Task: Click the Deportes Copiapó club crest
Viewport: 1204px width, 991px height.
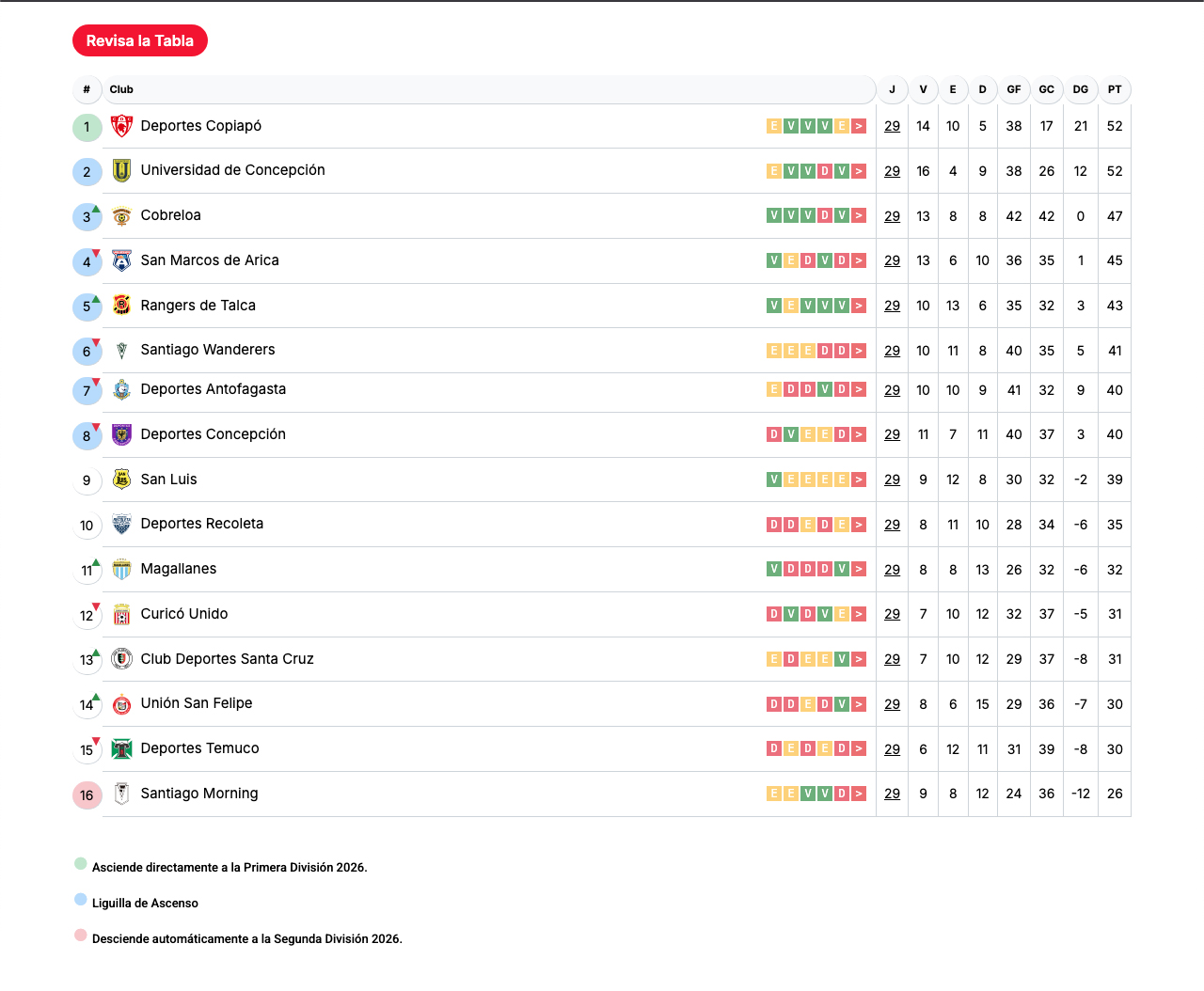Action: [121, 126]
